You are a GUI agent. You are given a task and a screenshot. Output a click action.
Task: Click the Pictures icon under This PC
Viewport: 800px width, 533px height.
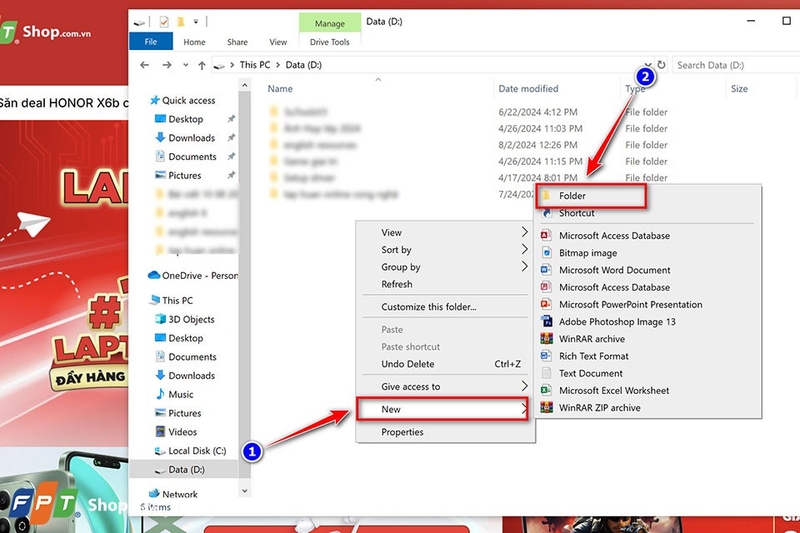click(x=160, y=413)
